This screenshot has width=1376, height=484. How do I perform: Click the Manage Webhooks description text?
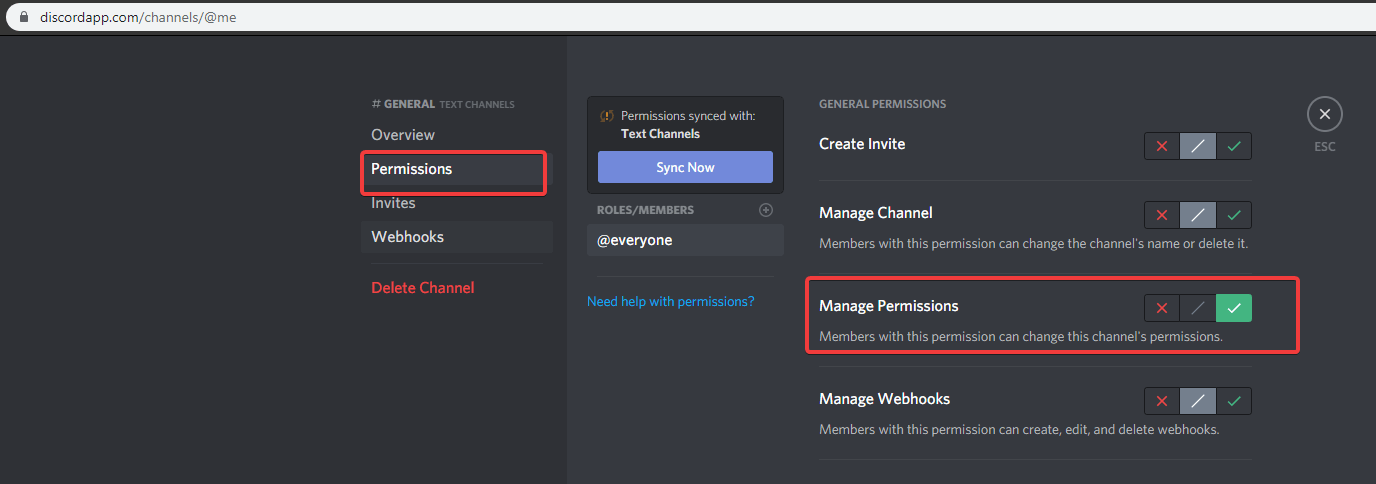1019,430
